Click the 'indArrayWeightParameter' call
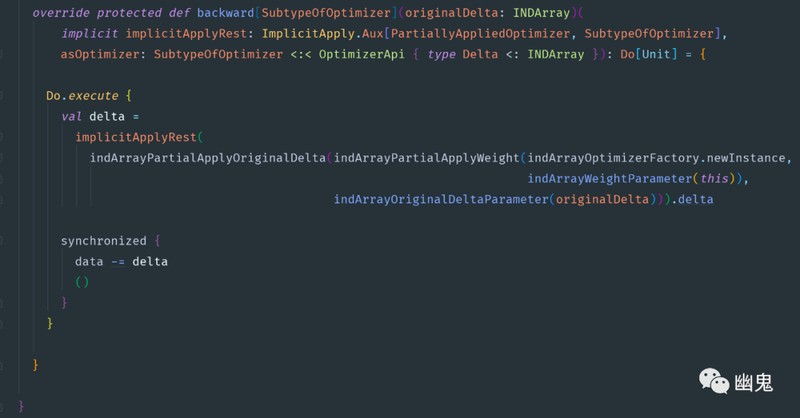The image size is (800, 418). (x=610, y=179)
